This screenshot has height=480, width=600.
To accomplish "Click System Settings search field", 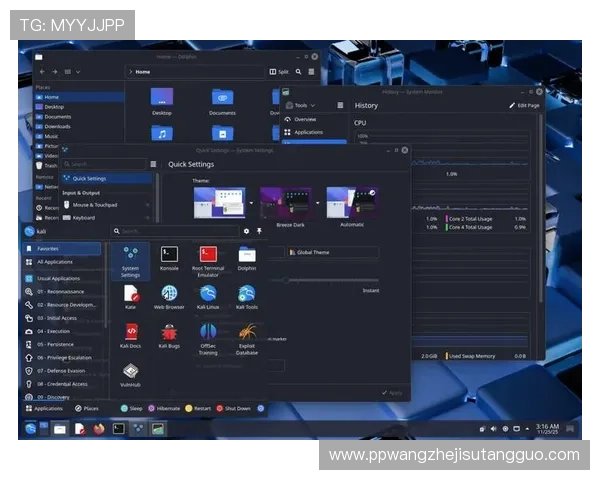I will coord(104,164).
